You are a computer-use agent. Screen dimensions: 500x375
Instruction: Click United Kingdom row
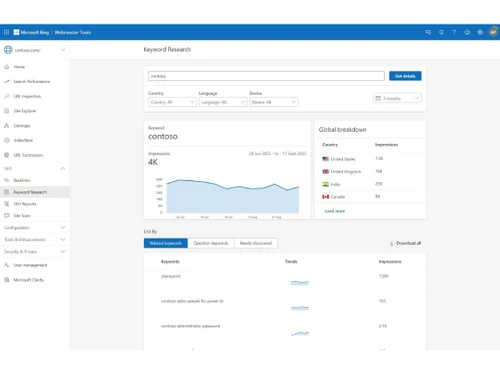click(370, 172)
